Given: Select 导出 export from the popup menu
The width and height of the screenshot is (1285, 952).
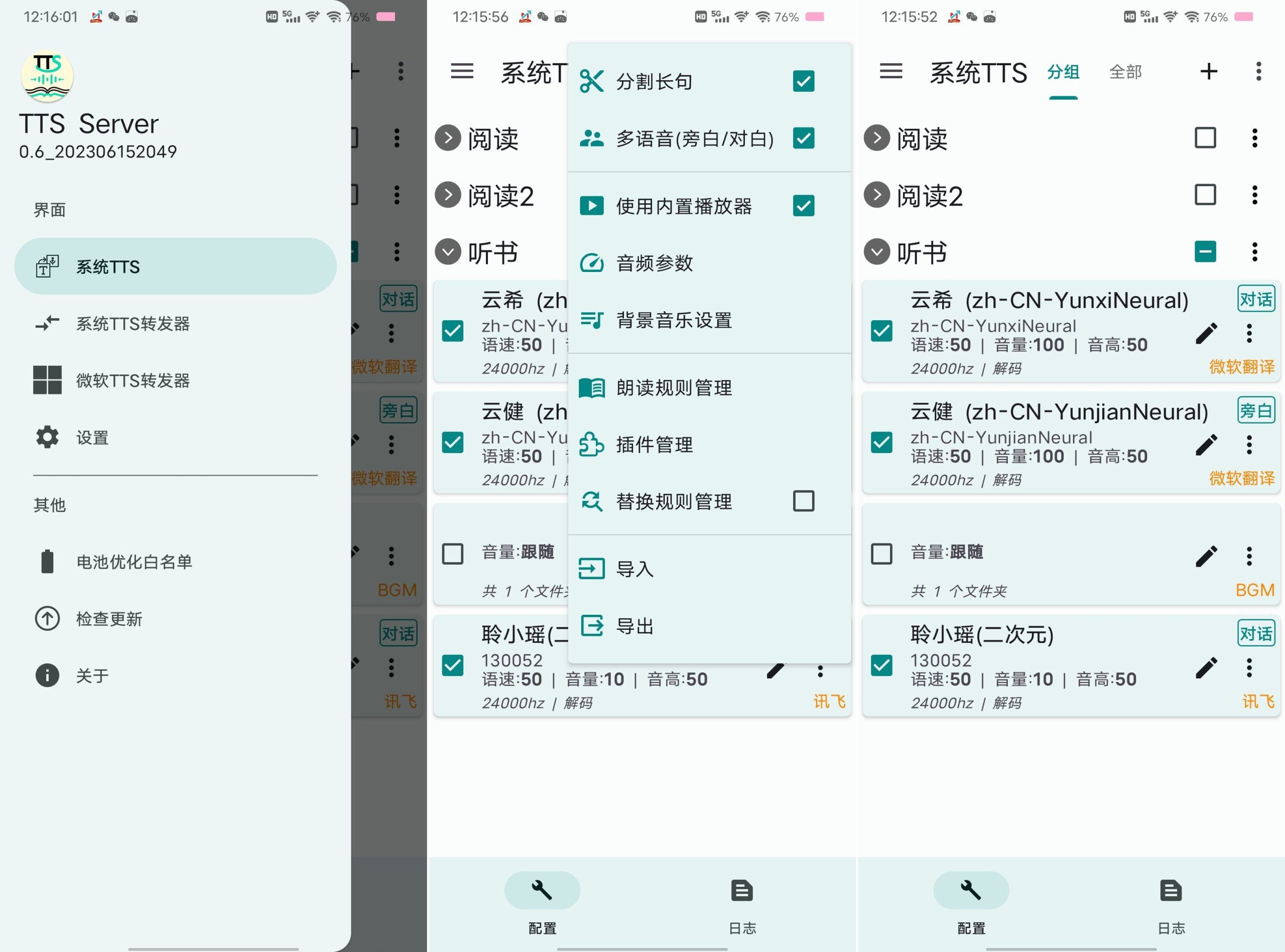Looking at the screenshot, I should click(634, 626).
